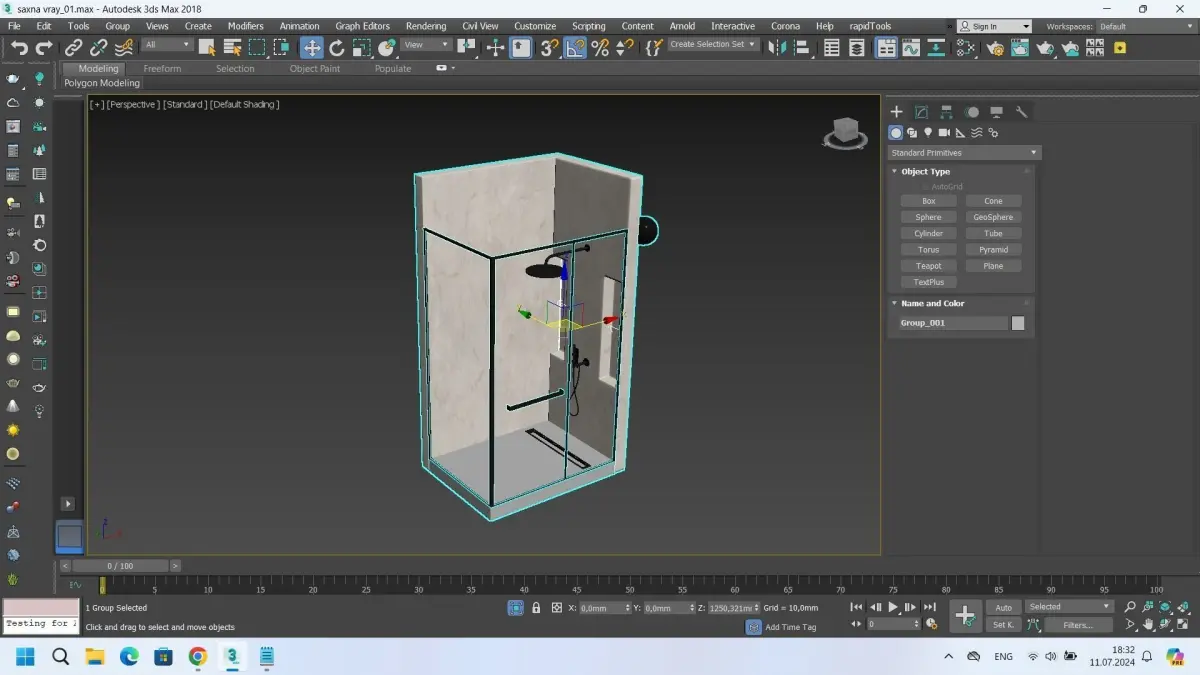This screenshot has height=675, width=1200.
Task: Toggle Absolute/Offset transform type-in mode
Action: pyautogui.click(x=557, y=608)
